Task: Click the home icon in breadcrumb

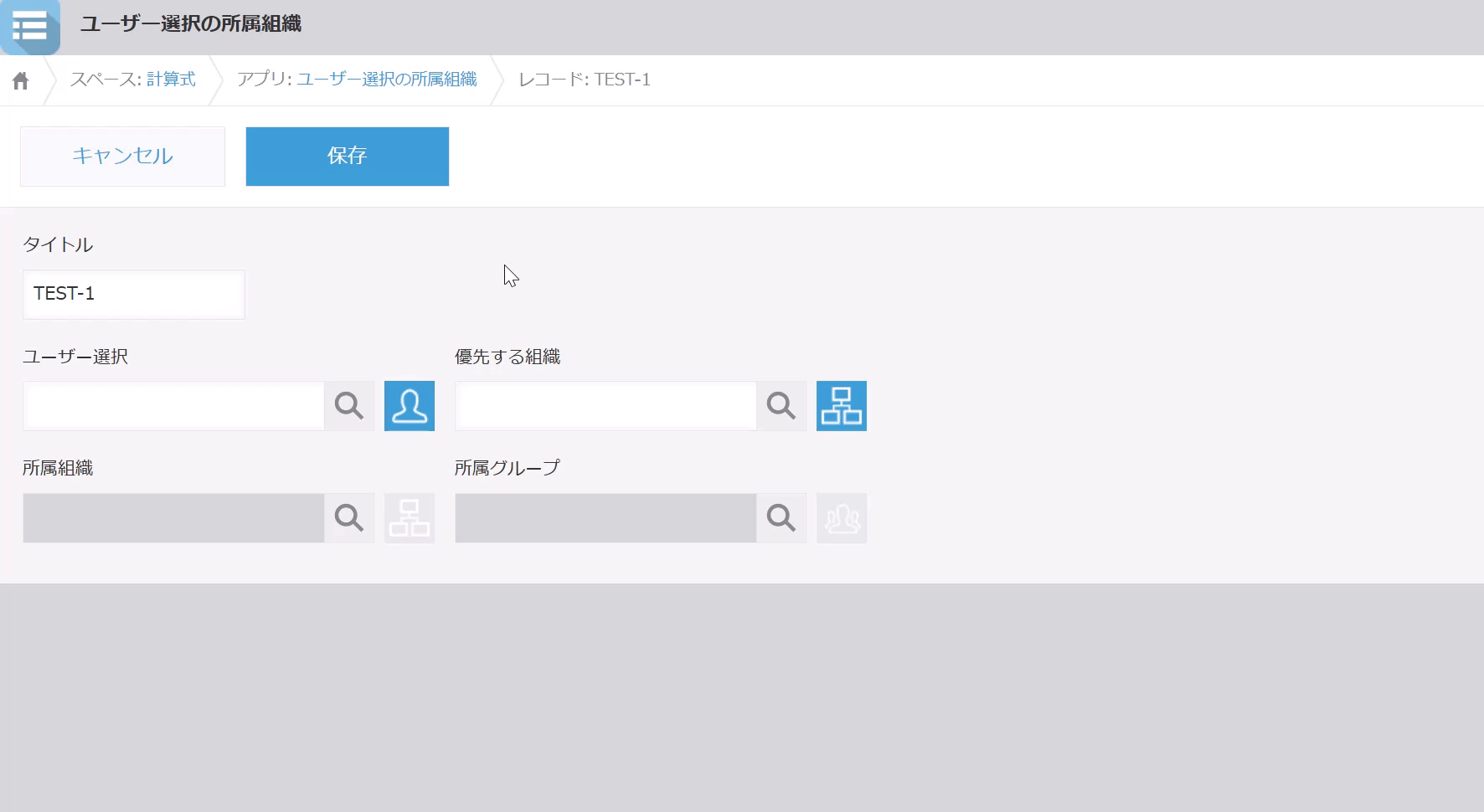Action: point(21,80)
